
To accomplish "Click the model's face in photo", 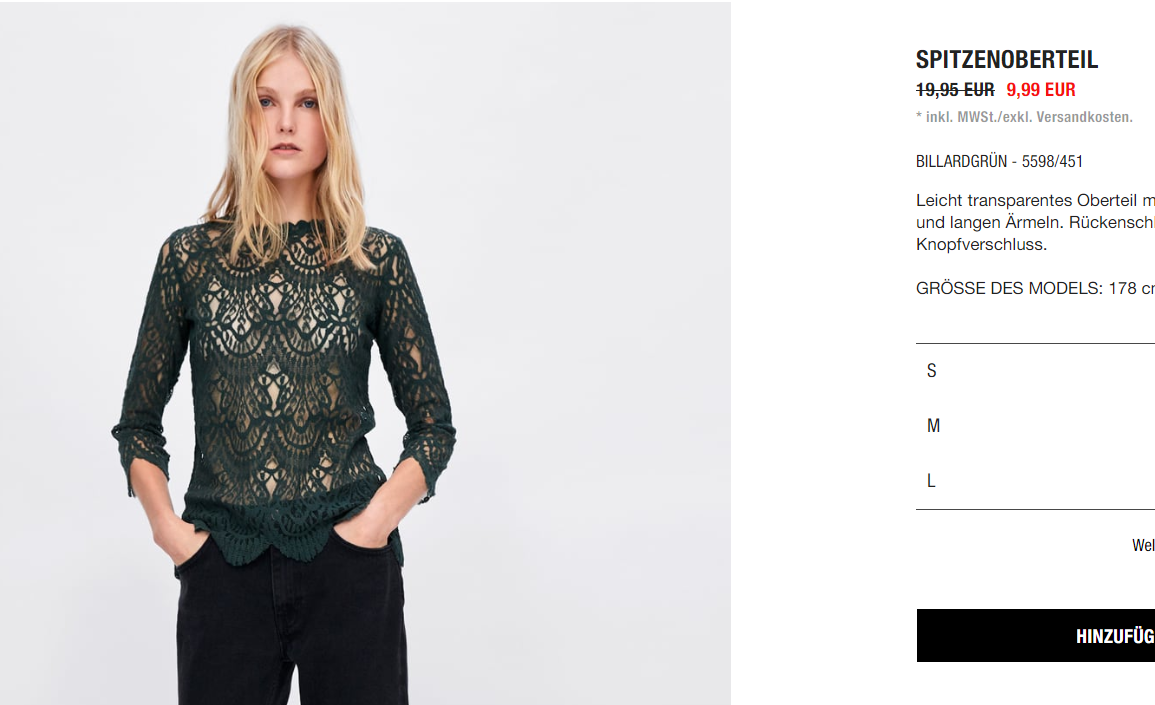I will [x=287, y=120].
